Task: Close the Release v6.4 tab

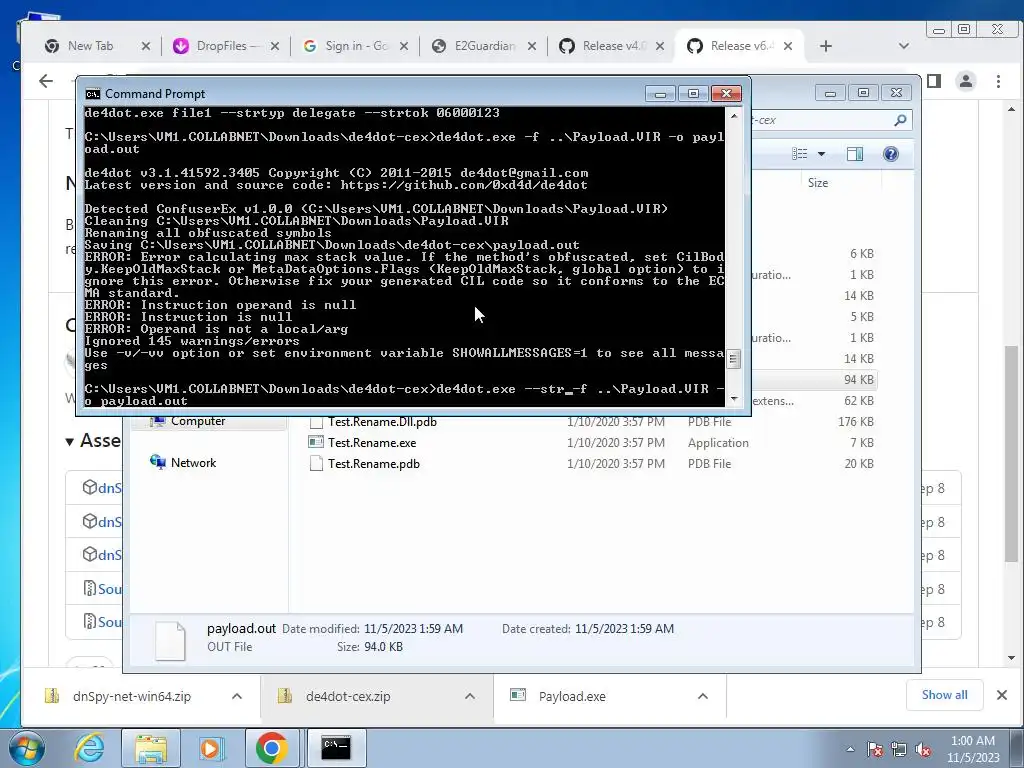Action: pyautogui.click(x=788, y=46)
